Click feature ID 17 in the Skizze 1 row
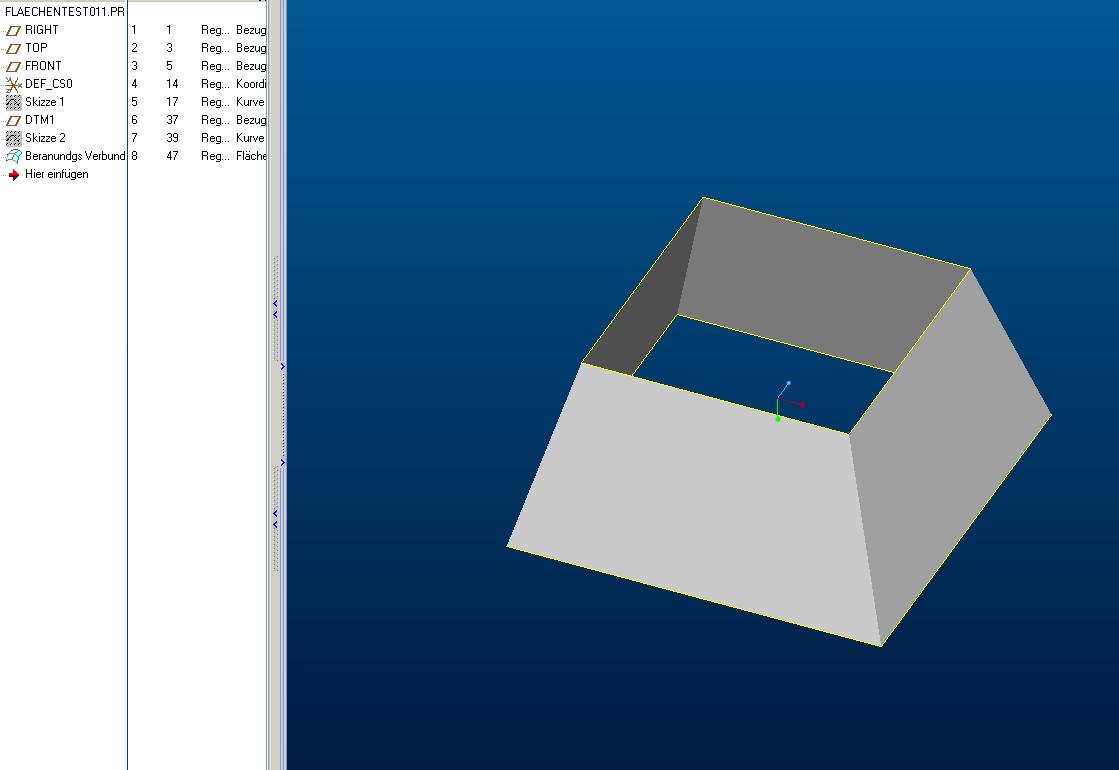The width and height of the screenshot is (1119, 770). 172,101
